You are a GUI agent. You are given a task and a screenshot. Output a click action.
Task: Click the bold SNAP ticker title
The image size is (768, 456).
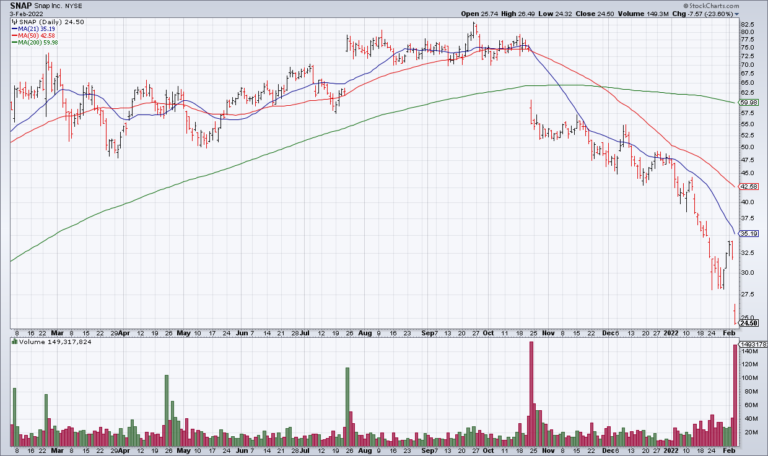[21, 5]
